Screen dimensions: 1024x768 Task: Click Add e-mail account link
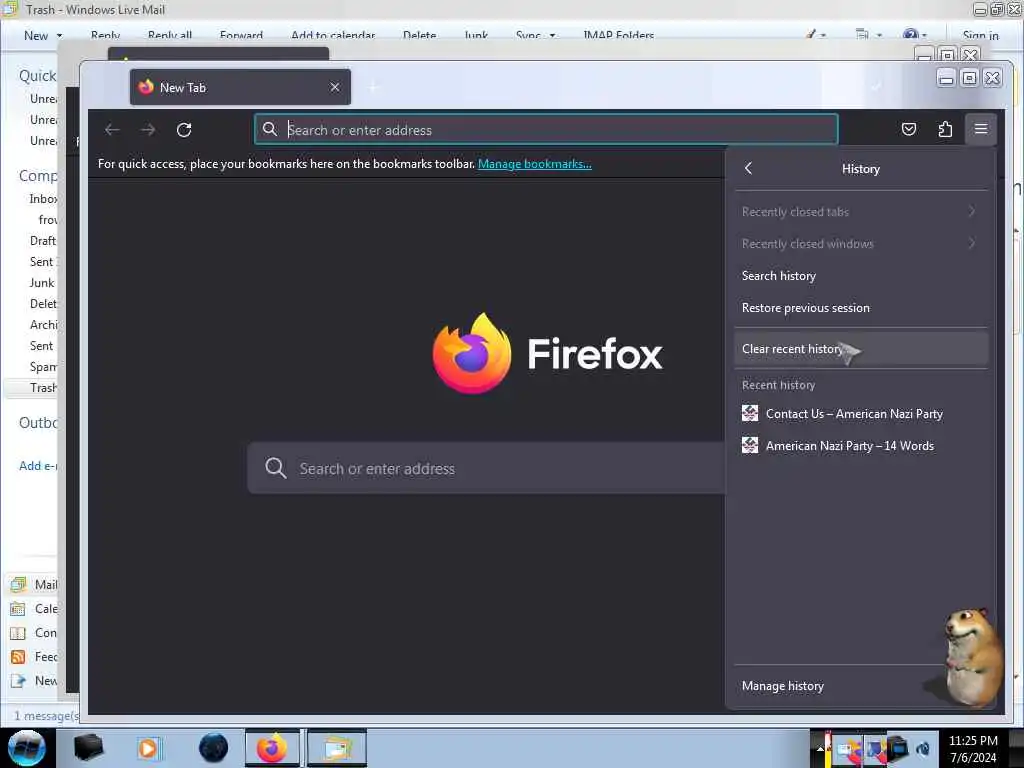tap(38, 466)
